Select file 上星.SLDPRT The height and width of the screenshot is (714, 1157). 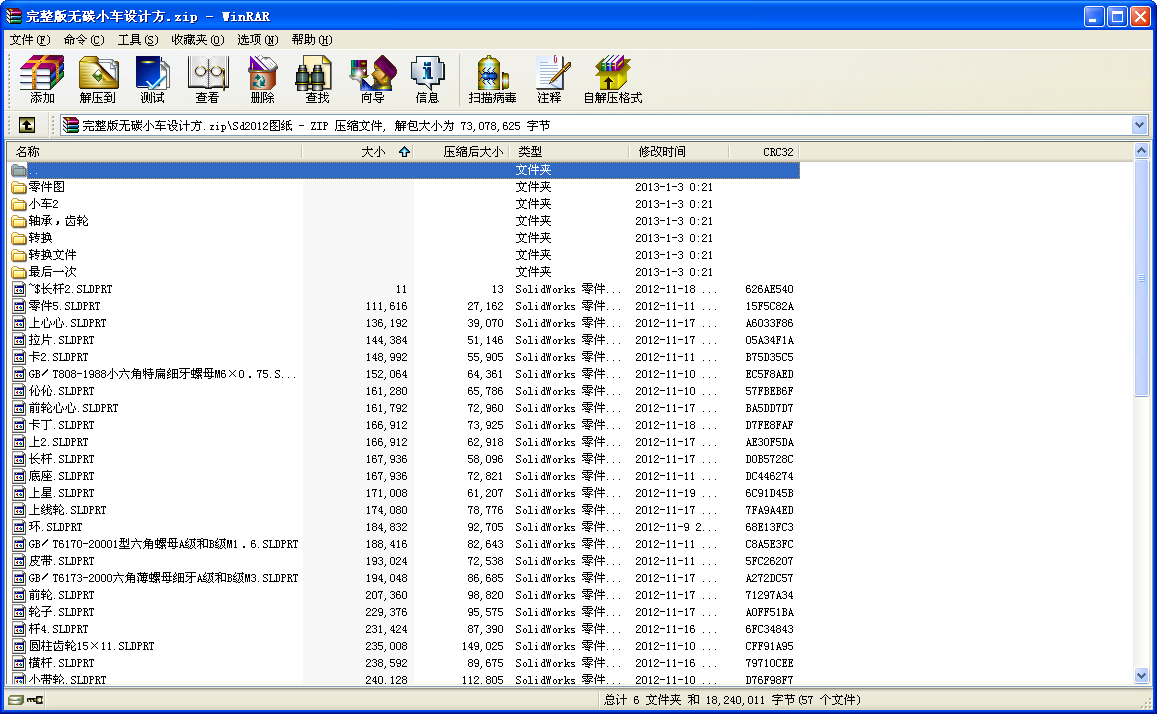404,493
